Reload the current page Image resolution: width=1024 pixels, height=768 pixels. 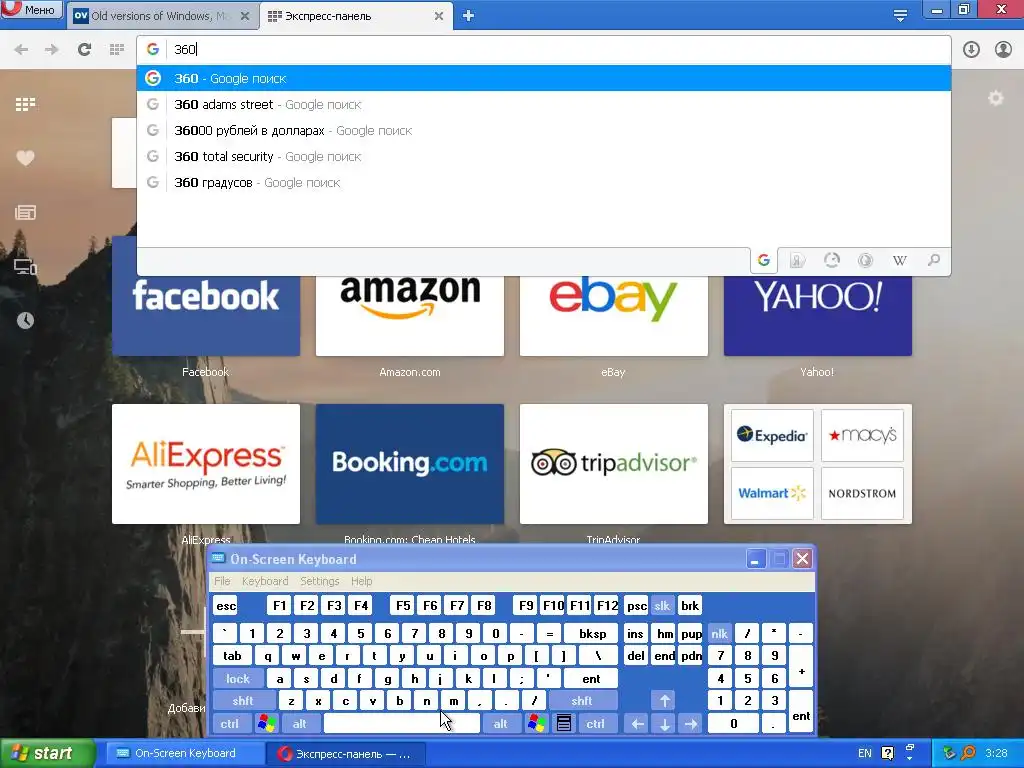84,49
